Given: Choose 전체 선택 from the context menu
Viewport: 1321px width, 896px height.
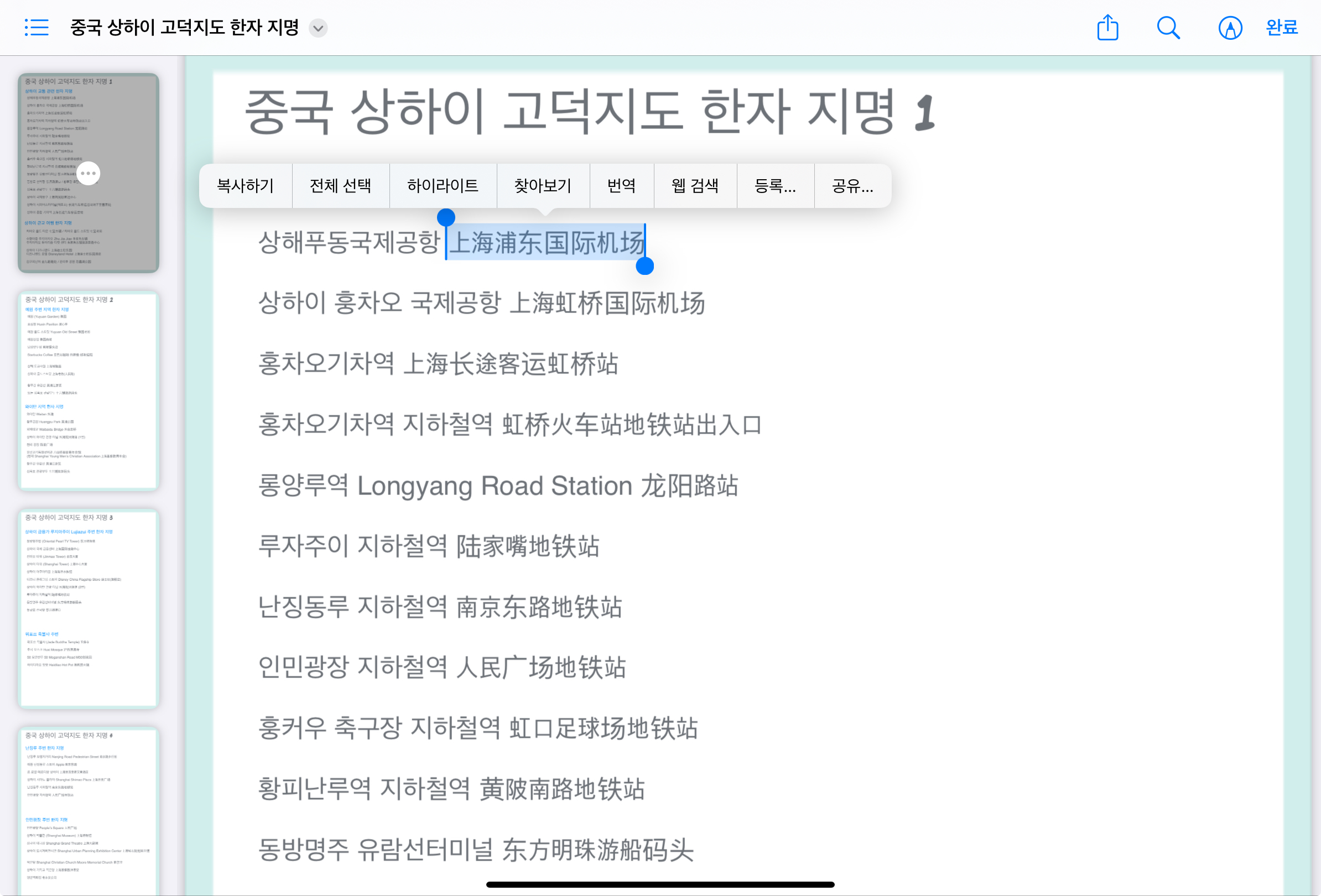Looking at the screenshot, I should pos(340,186).
